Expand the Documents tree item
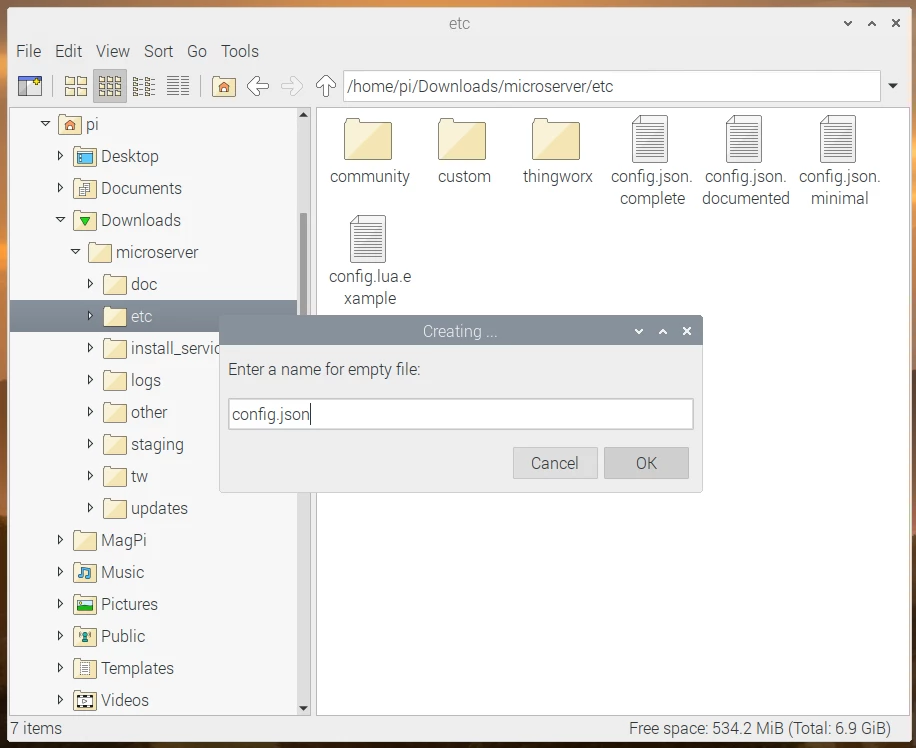 coord(60,188)
